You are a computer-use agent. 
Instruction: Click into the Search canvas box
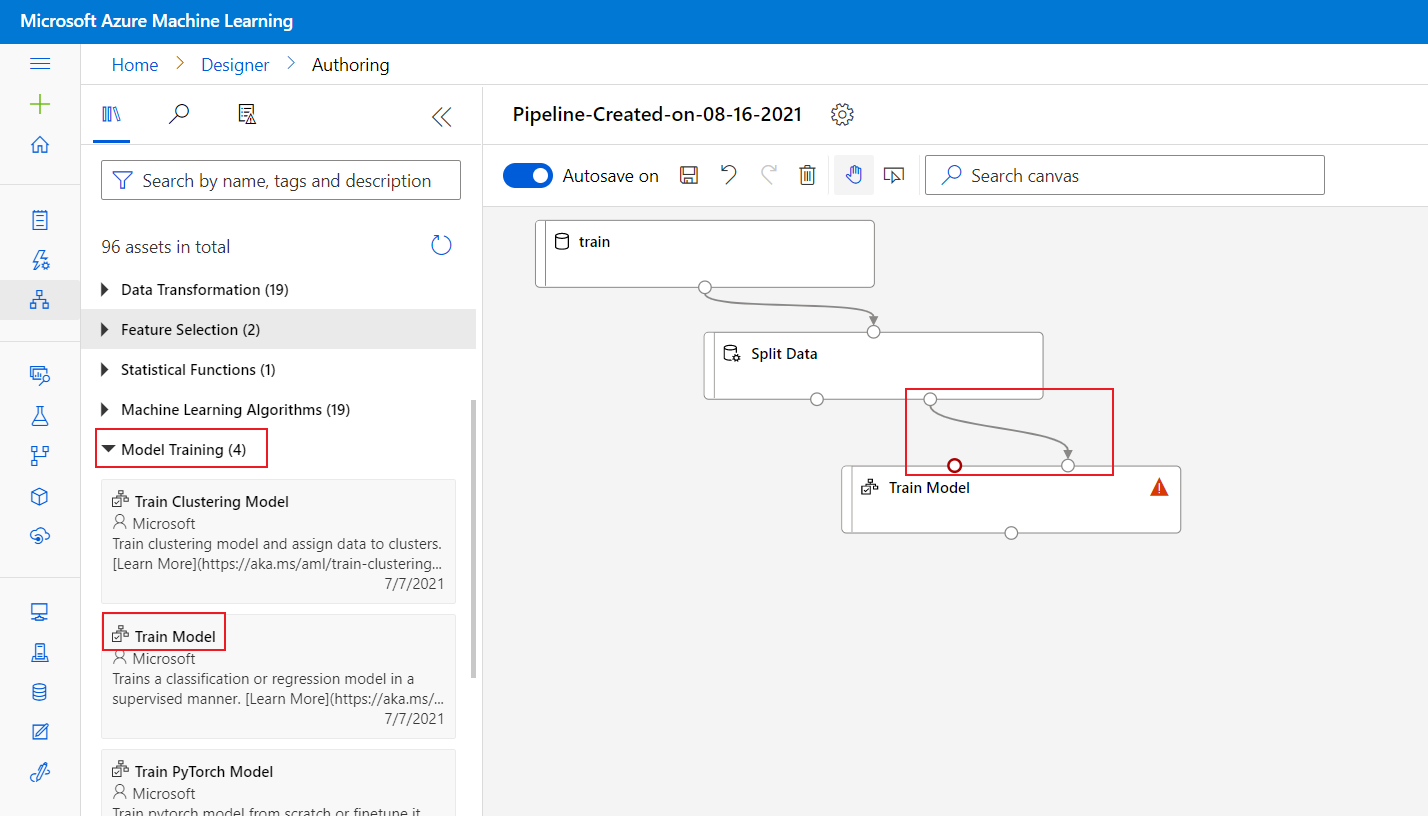click(1125, 175)
